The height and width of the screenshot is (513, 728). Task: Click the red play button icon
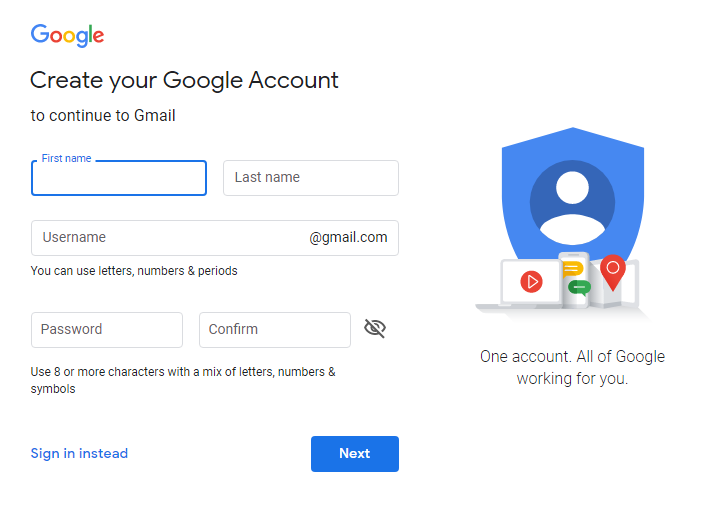point(530,282)
